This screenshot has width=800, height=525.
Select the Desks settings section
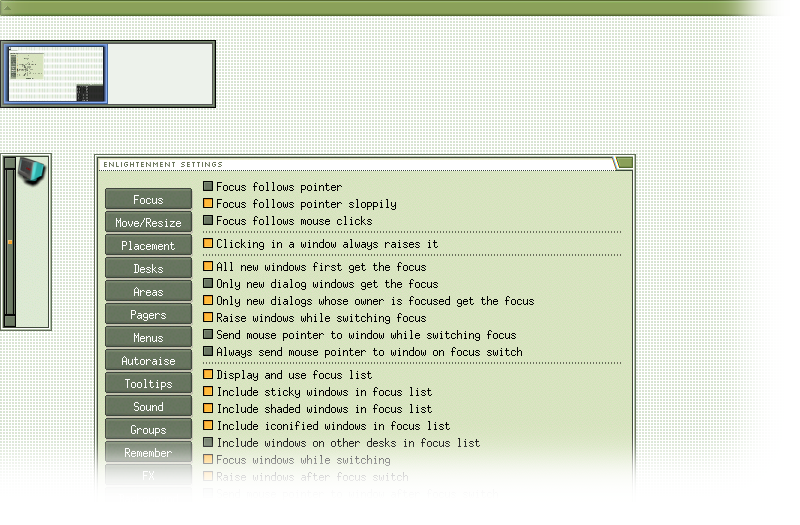148,268
